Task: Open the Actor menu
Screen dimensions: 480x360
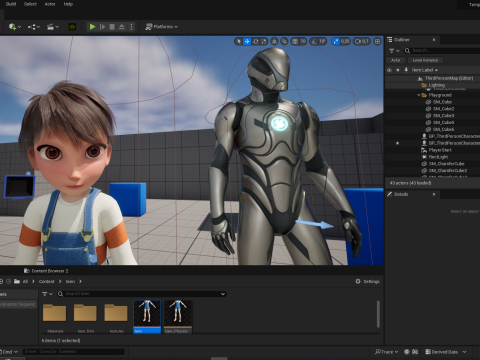Action: (50, 4)
